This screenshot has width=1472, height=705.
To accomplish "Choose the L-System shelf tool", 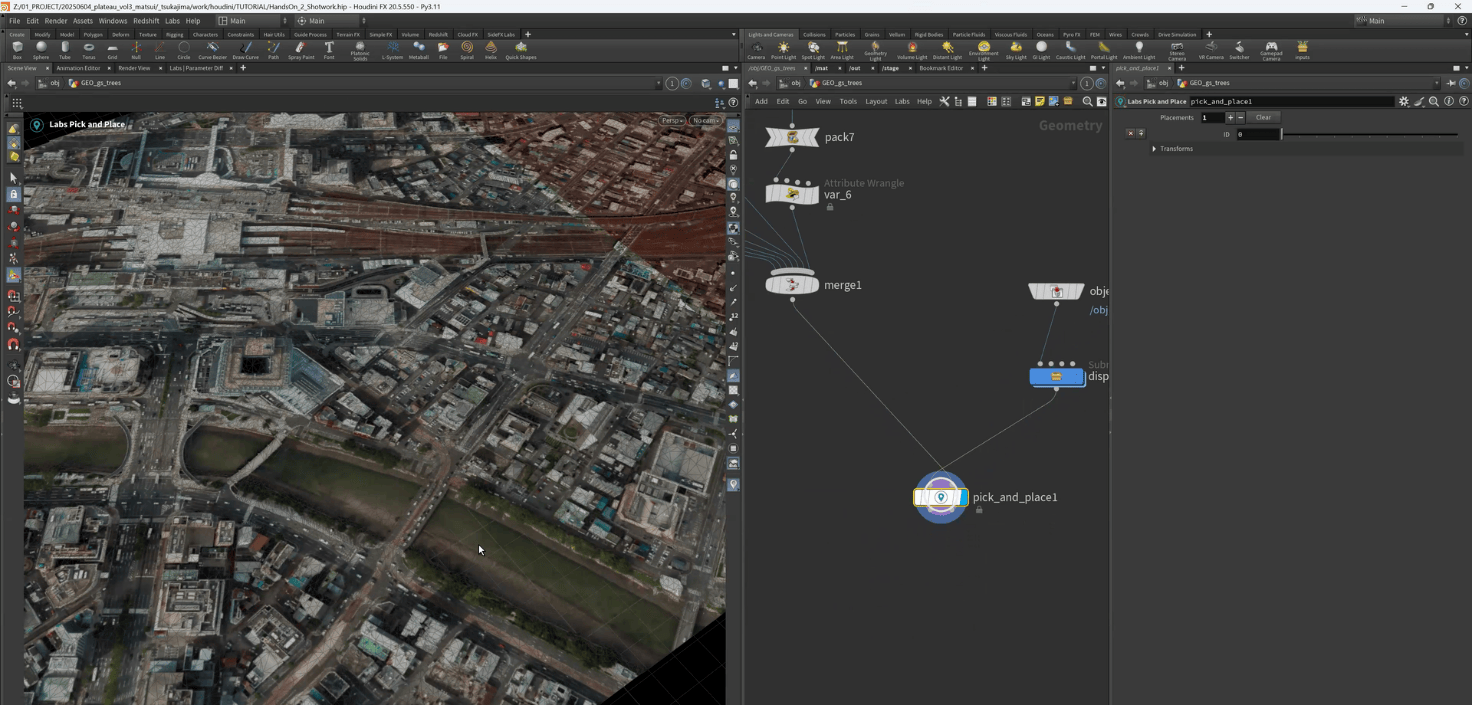I will [392, 49].
